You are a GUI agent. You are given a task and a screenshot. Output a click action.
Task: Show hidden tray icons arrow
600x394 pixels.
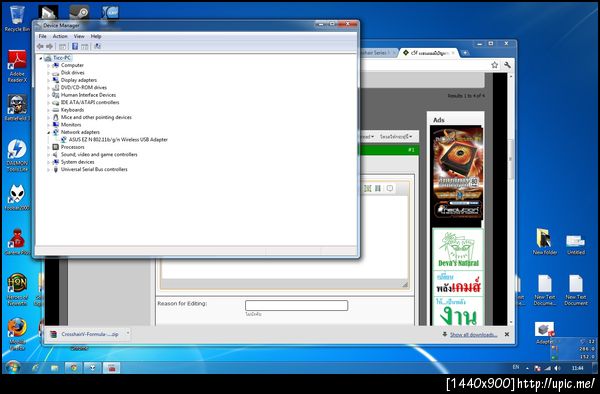click(527, 368)
